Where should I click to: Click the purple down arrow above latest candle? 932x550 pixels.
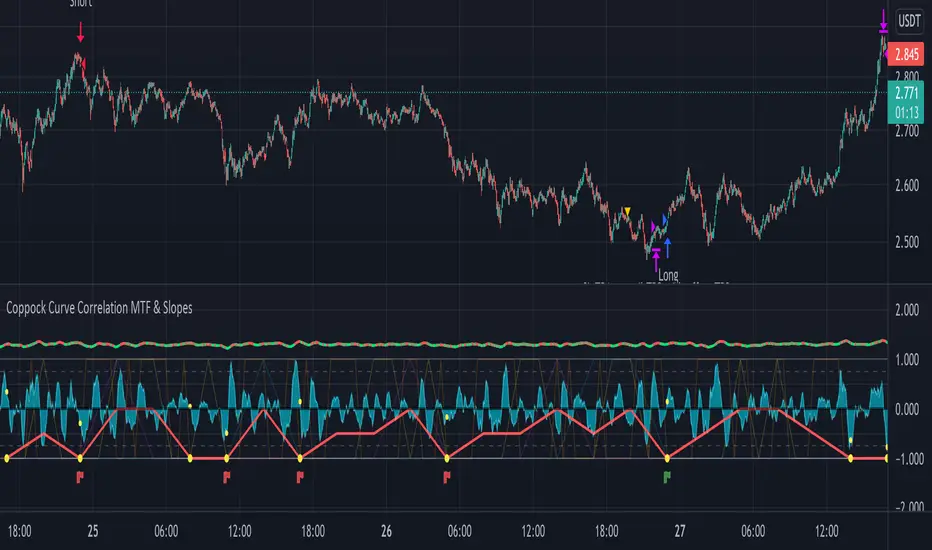tap(883, 21)
